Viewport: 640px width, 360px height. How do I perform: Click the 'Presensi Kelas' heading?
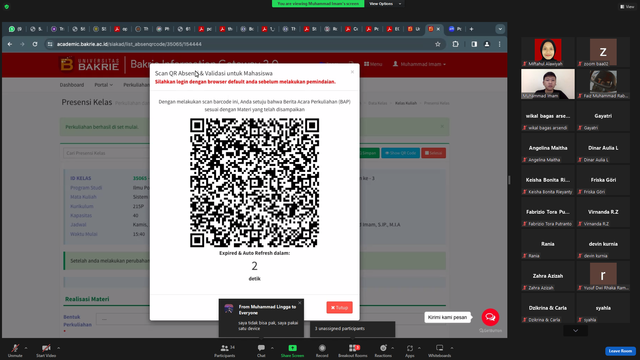tap(87, 102)
